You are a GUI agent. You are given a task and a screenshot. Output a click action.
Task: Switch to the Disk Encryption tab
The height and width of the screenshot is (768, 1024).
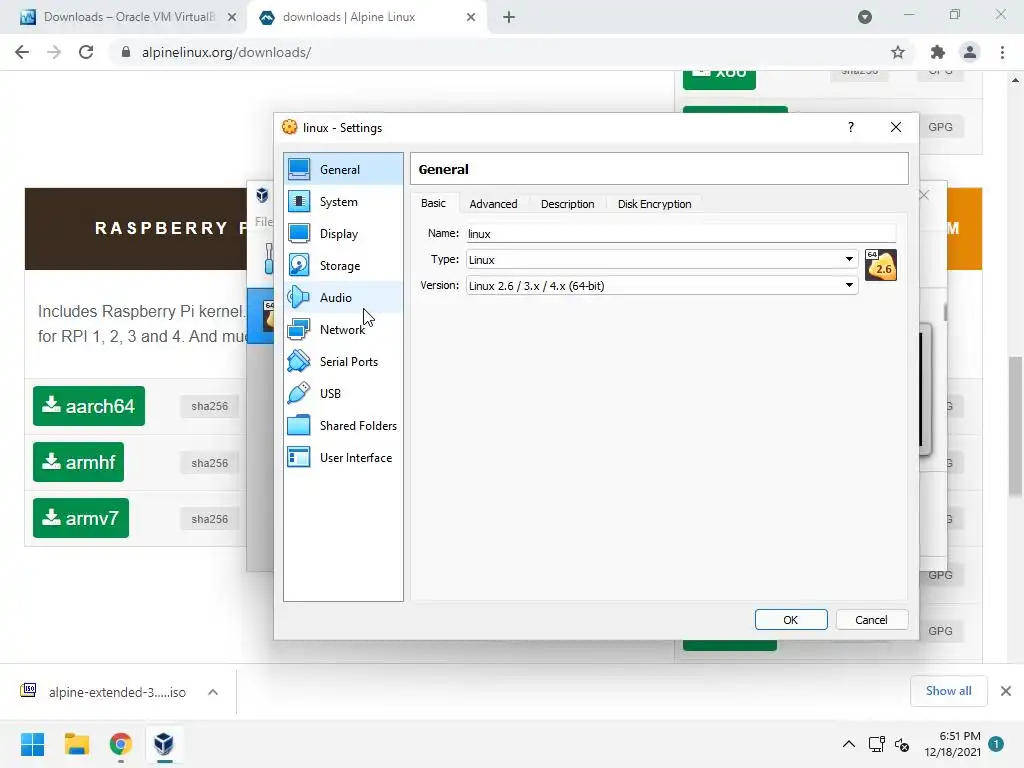[654, 204]
